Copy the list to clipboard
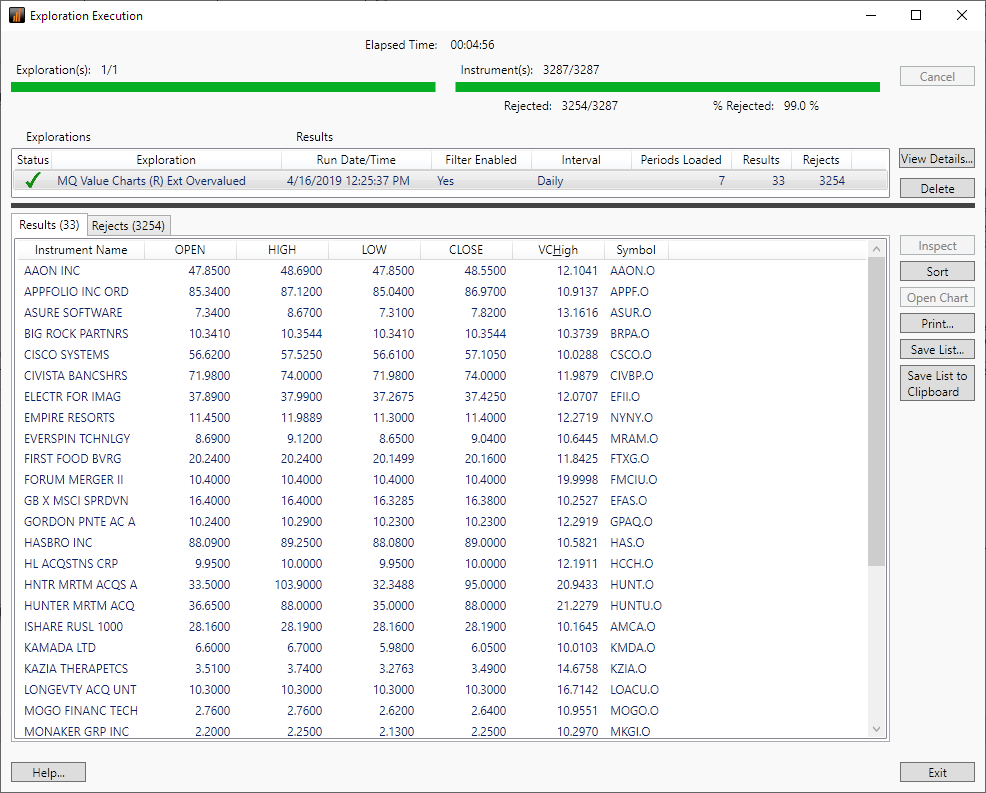The height and width of the screenshot is (793, 986). [936, 382]
